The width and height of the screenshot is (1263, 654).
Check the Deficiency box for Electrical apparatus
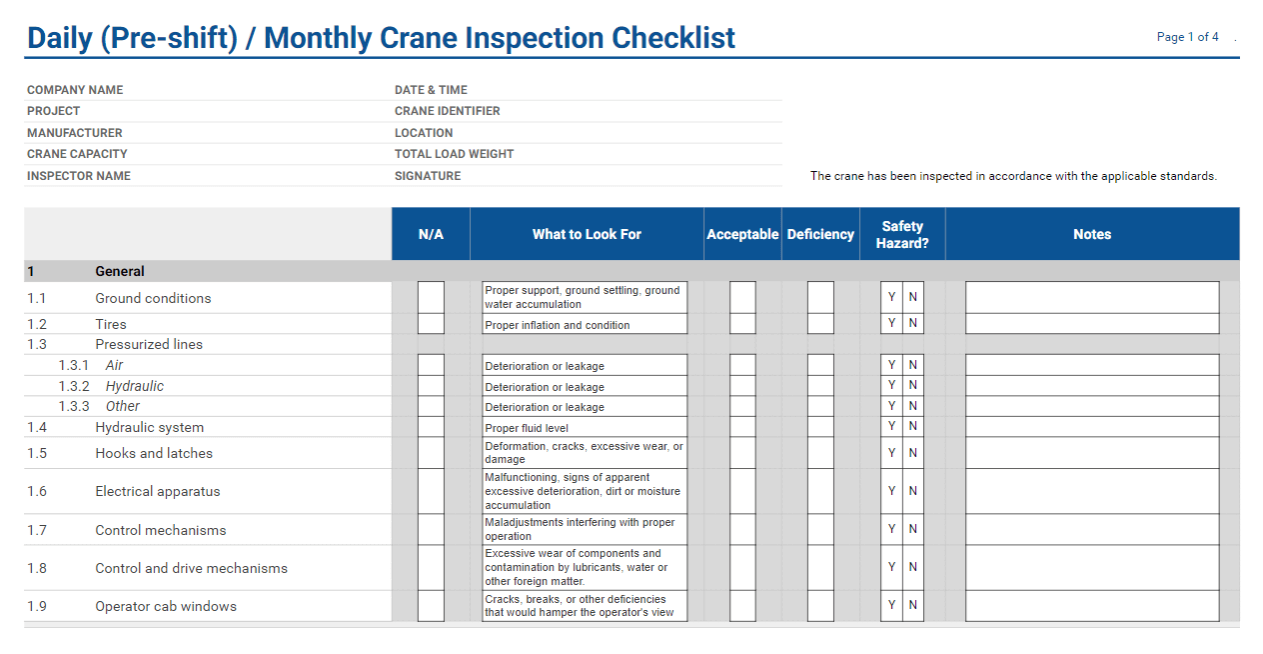click(821, 491)
